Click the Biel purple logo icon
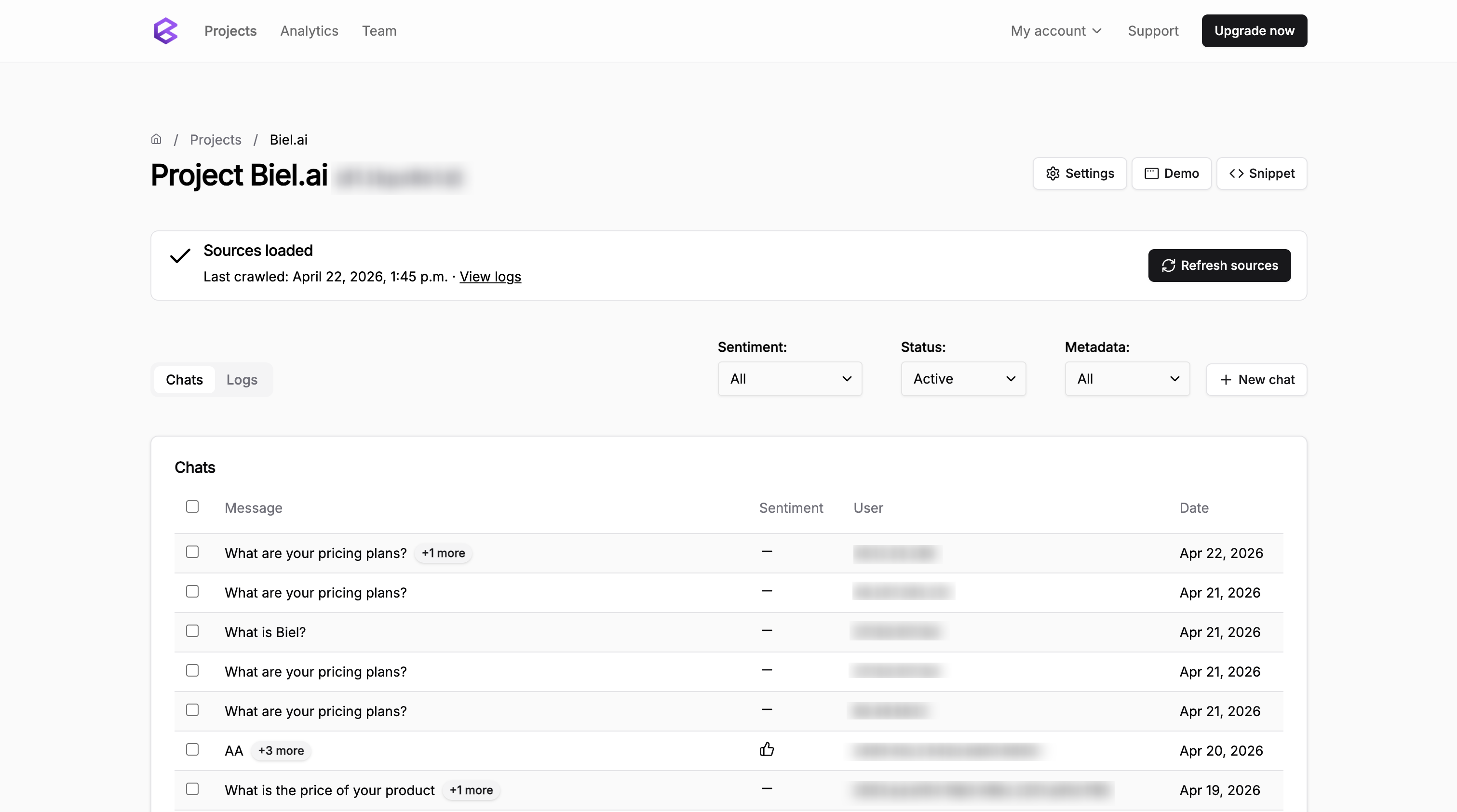1457x812 pixels. 166,30
